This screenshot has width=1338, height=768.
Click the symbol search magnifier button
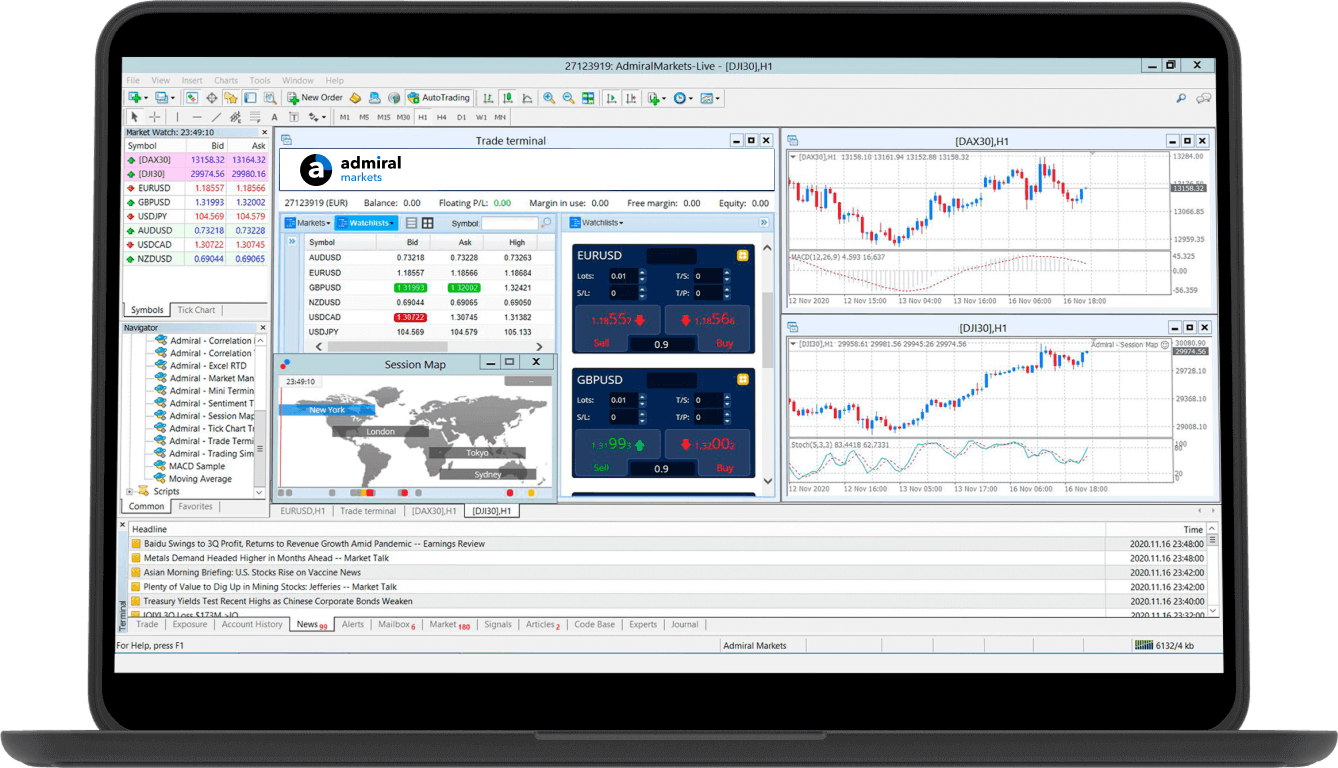coord(546,223)
